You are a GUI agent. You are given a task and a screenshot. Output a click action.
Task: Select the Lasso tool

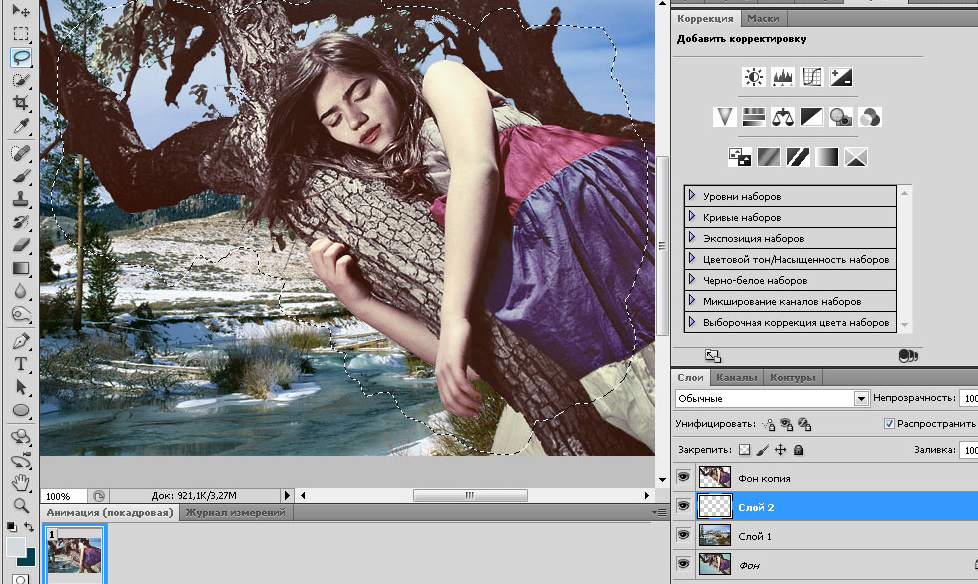[x=21, y=57]
